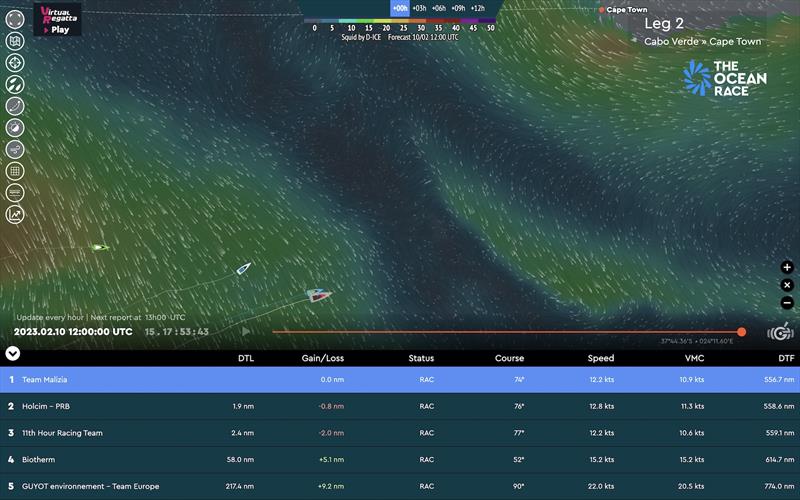Click the Cabo Verde » Cape Town label

tap(703, 42)
